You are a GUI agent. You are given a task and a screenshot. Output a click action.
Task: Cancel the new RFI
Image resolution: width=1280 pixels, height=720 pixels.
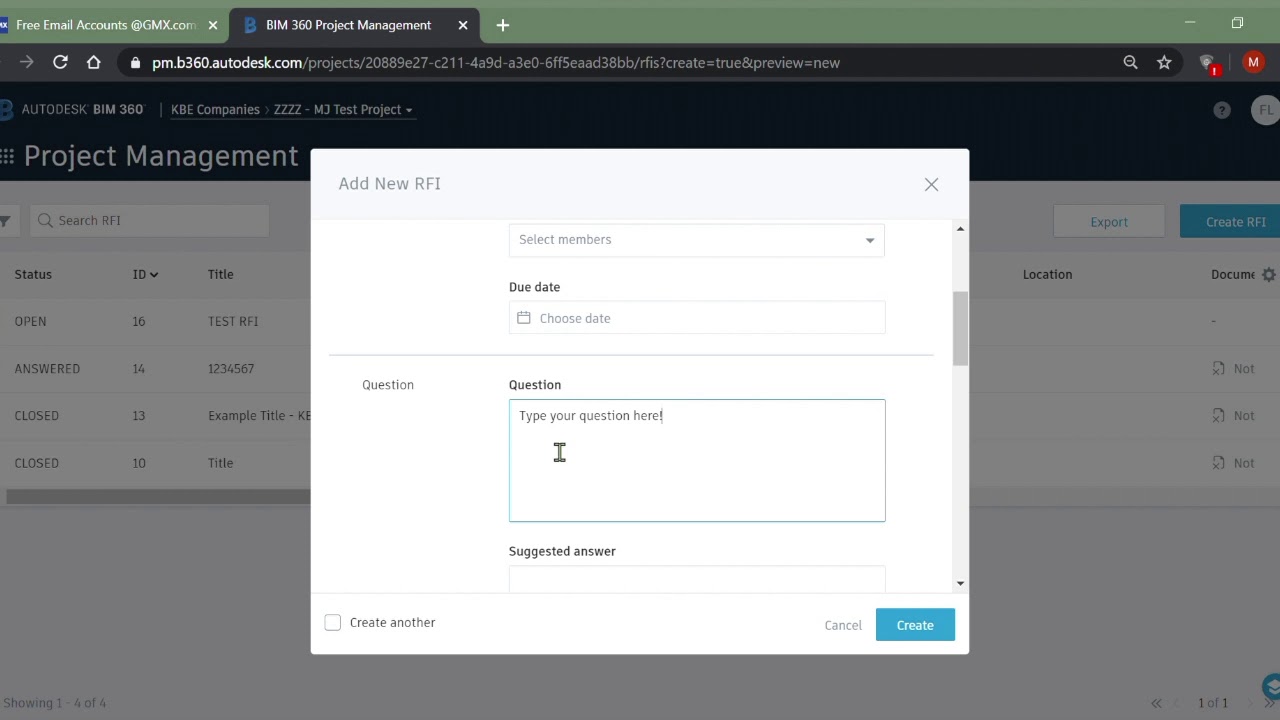click(843, 625)
